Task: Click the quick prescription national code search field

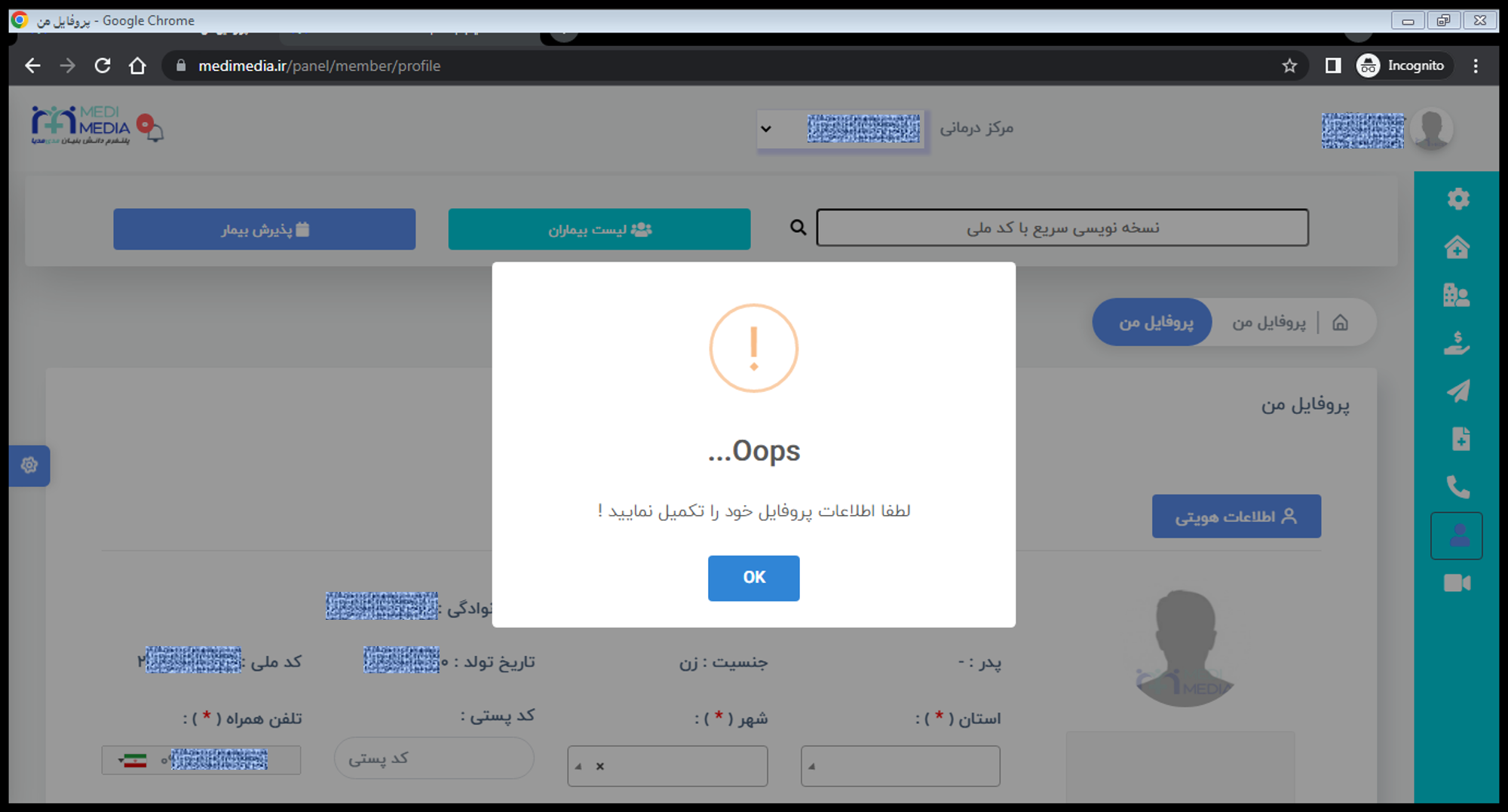Action: tap(1062, 228)
